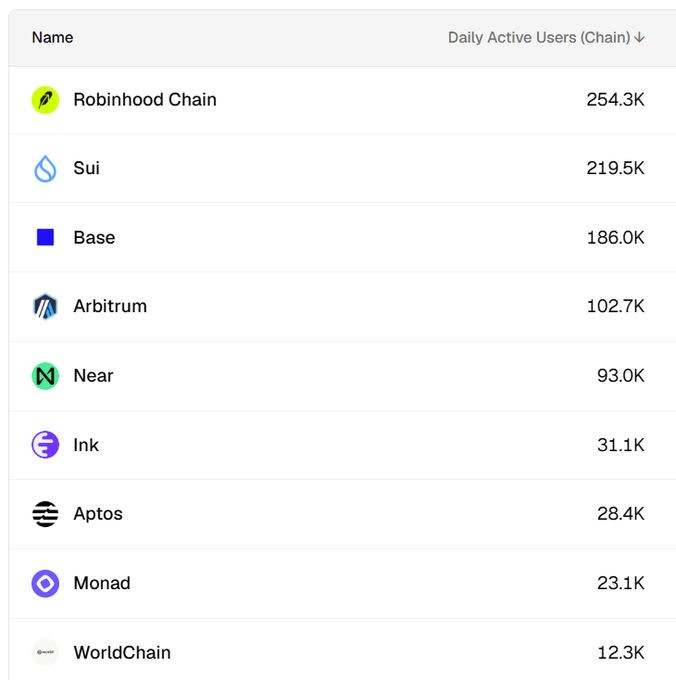Select the Monad chain name

[102, 583]
